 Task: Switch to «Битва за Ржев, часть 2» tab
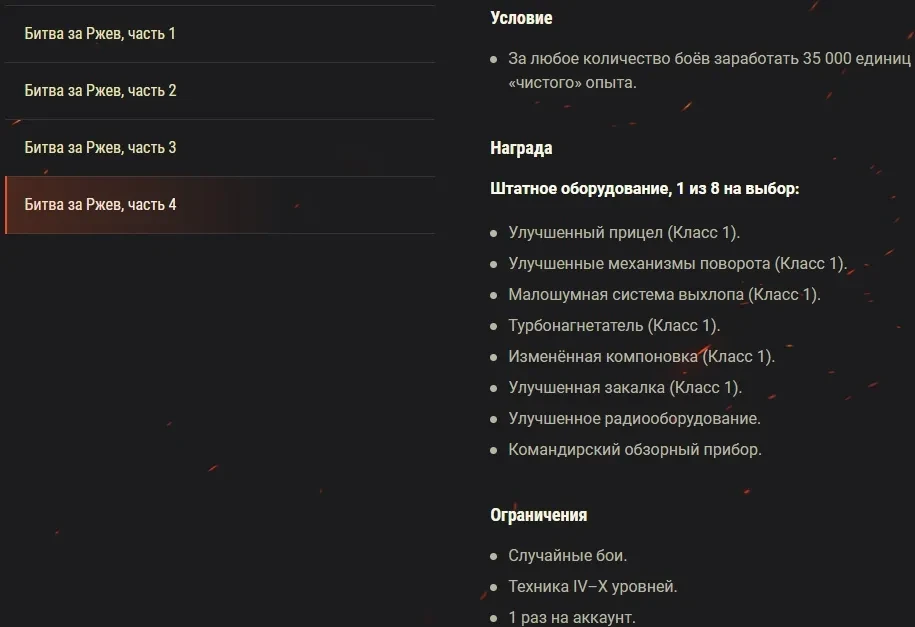tap(100, 91)
